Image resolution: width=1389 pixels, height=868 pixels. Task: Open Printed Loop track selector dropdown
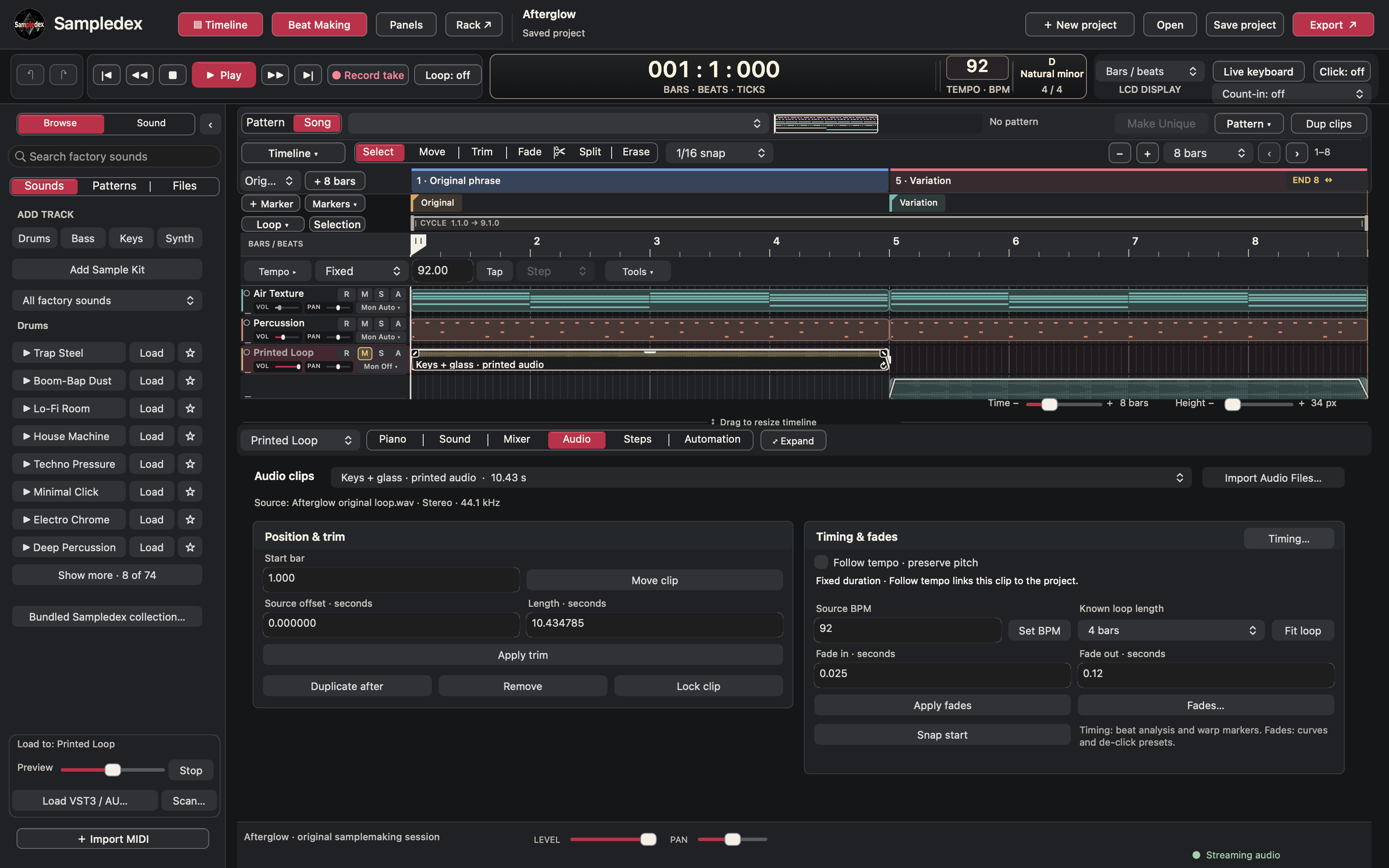[300, 441]
